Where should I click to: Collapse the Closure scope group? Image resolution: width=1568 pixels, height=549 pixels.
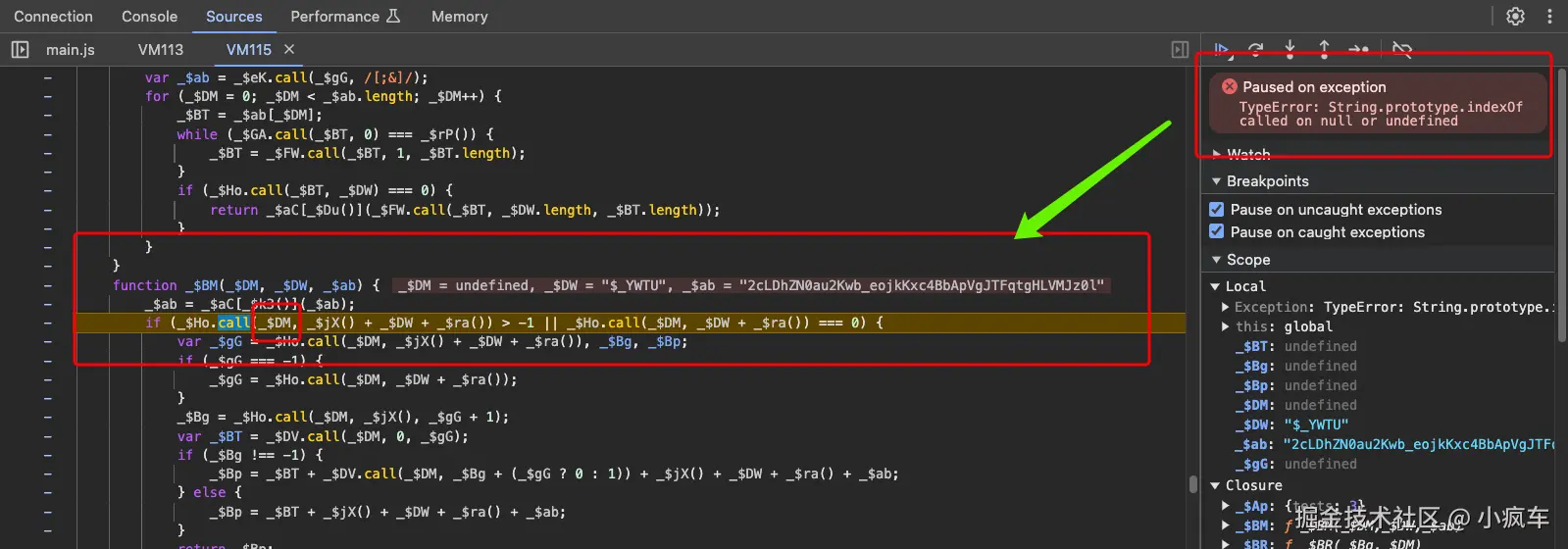1216,485
